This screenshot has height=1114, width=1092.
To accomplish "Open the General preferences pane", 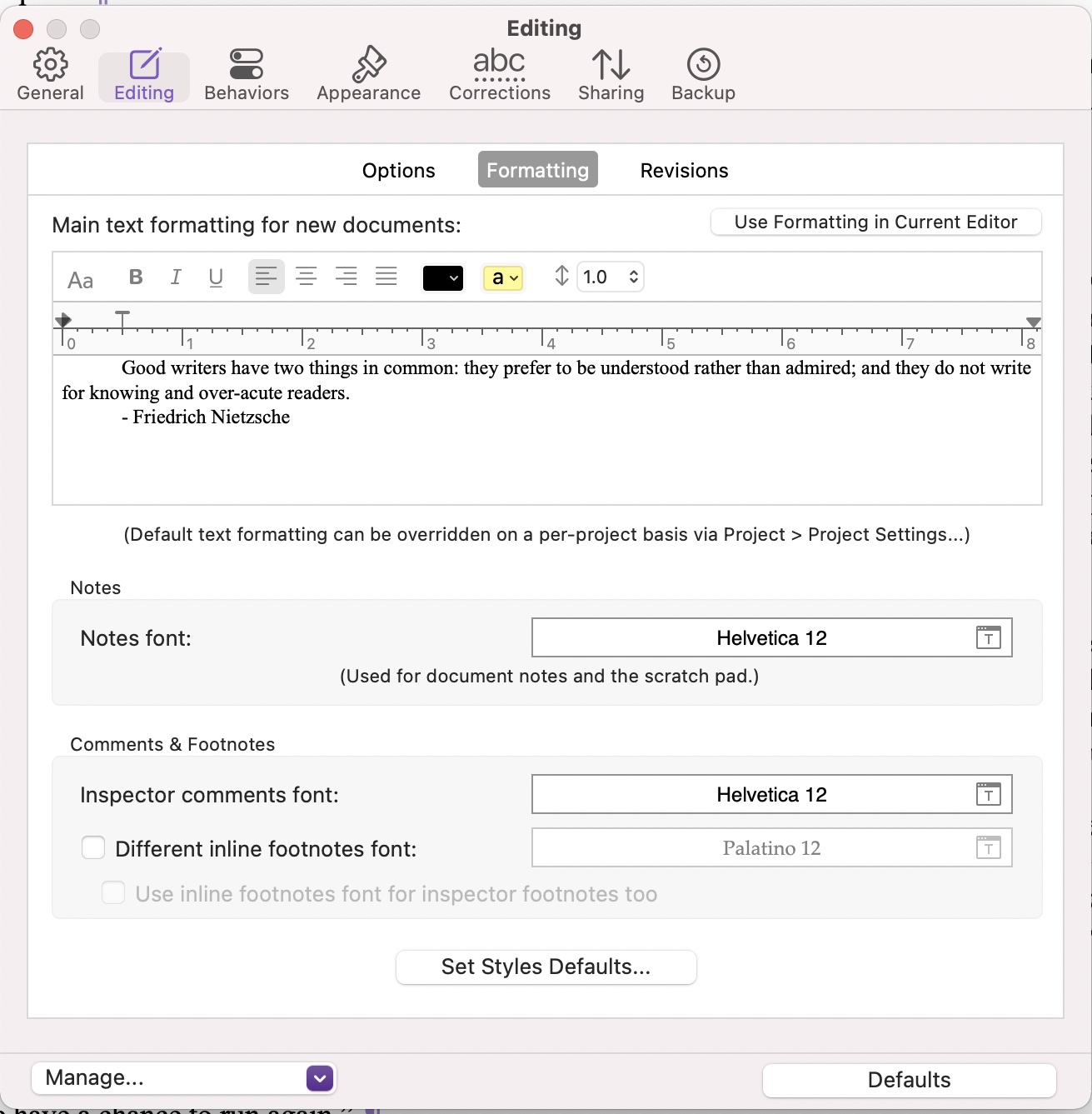I will (x=49, y=73).
